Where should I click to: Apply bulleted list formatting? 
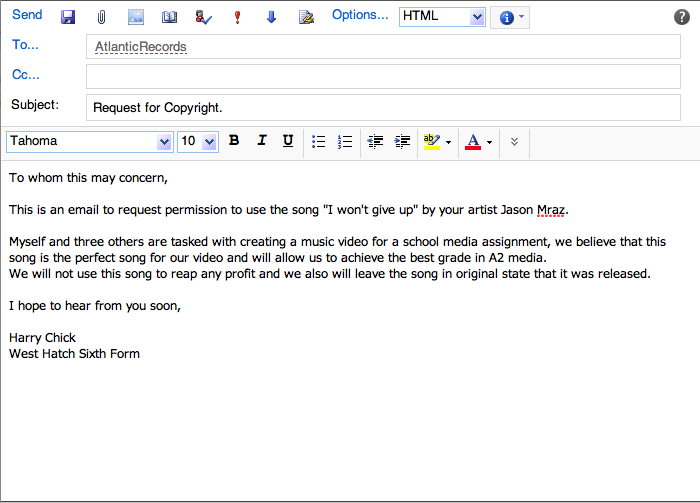[x=318, y=141]
